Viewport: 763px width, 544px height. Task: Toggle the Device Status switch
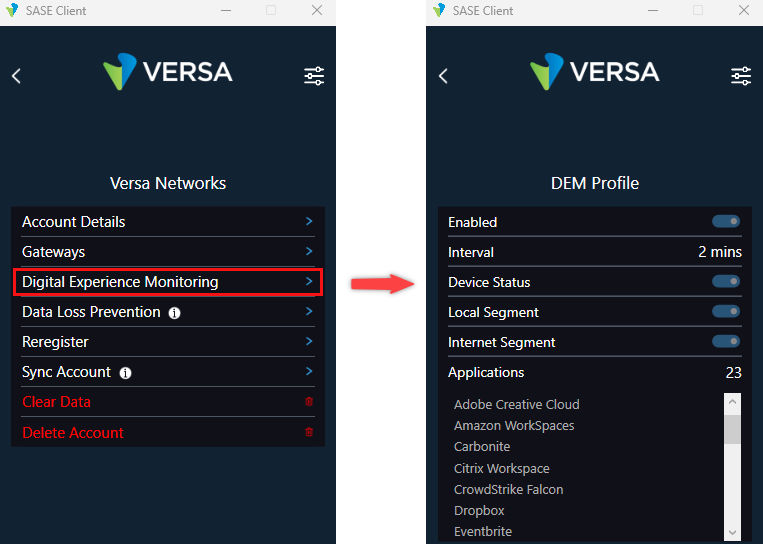coord(726,282)
